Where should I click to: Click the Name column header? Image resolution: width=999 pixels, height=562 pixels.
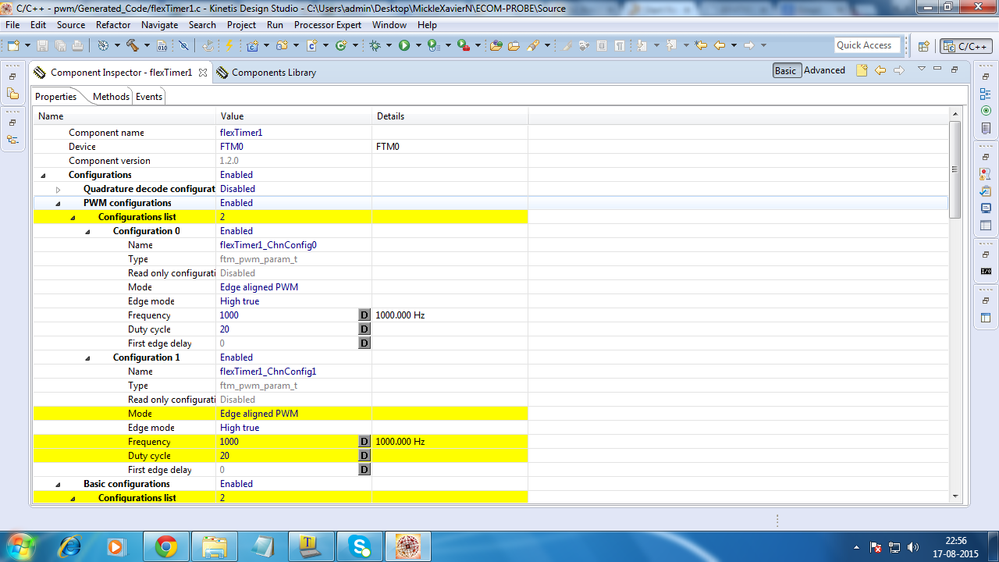point(50,116)
